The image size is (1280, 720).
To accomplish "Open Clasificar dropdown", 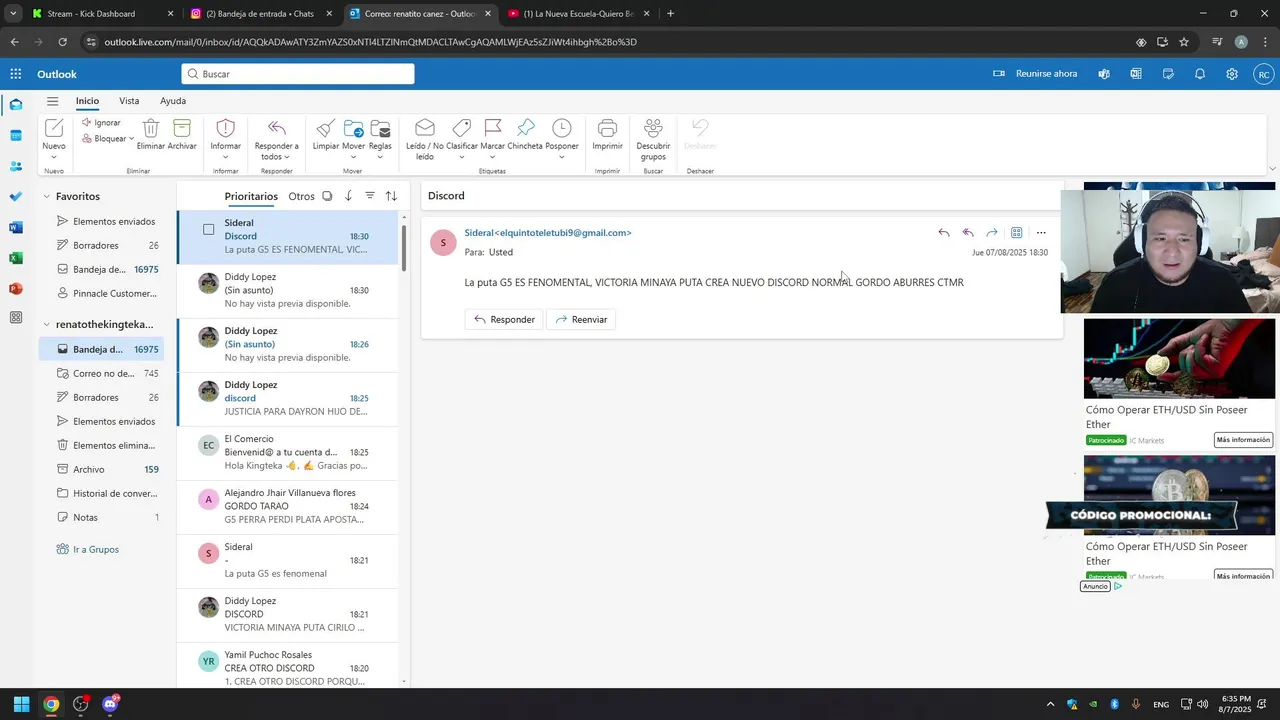I will pyautogui.click(x=461, y=157).
